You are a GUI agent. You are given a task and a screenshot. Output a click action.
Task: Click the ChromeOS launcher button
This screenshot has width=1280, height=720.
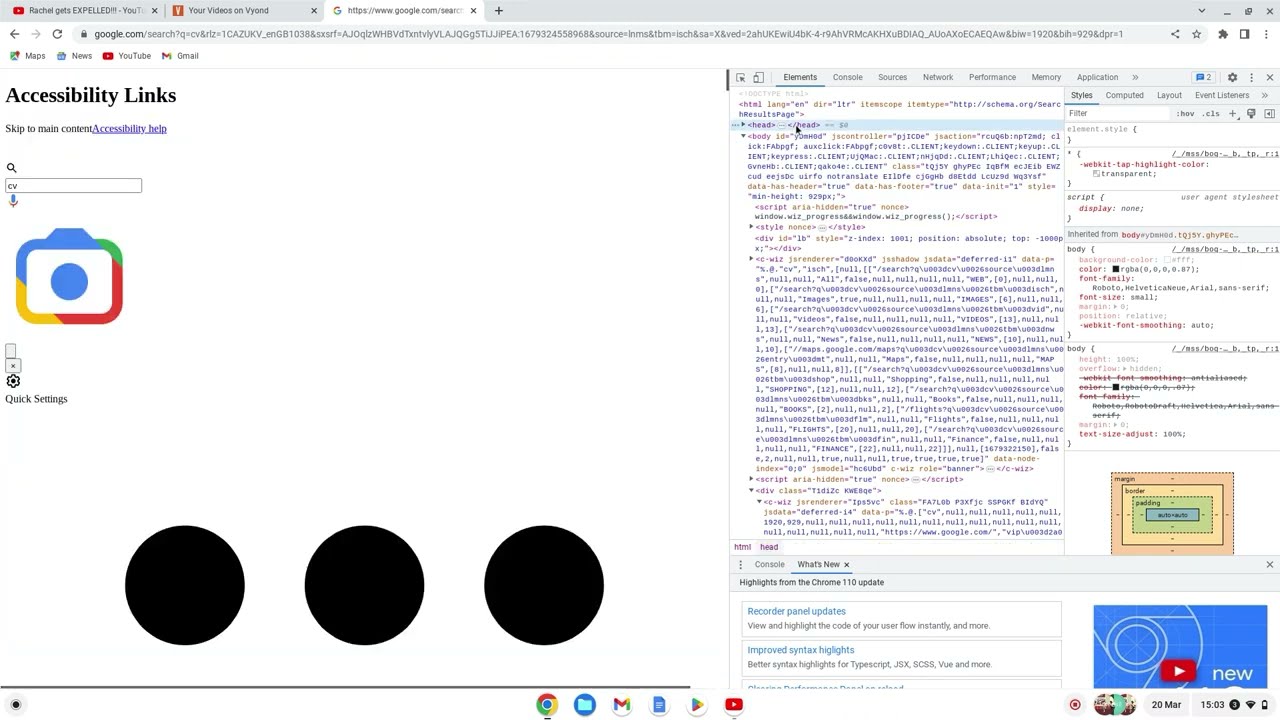pos(15,705)
